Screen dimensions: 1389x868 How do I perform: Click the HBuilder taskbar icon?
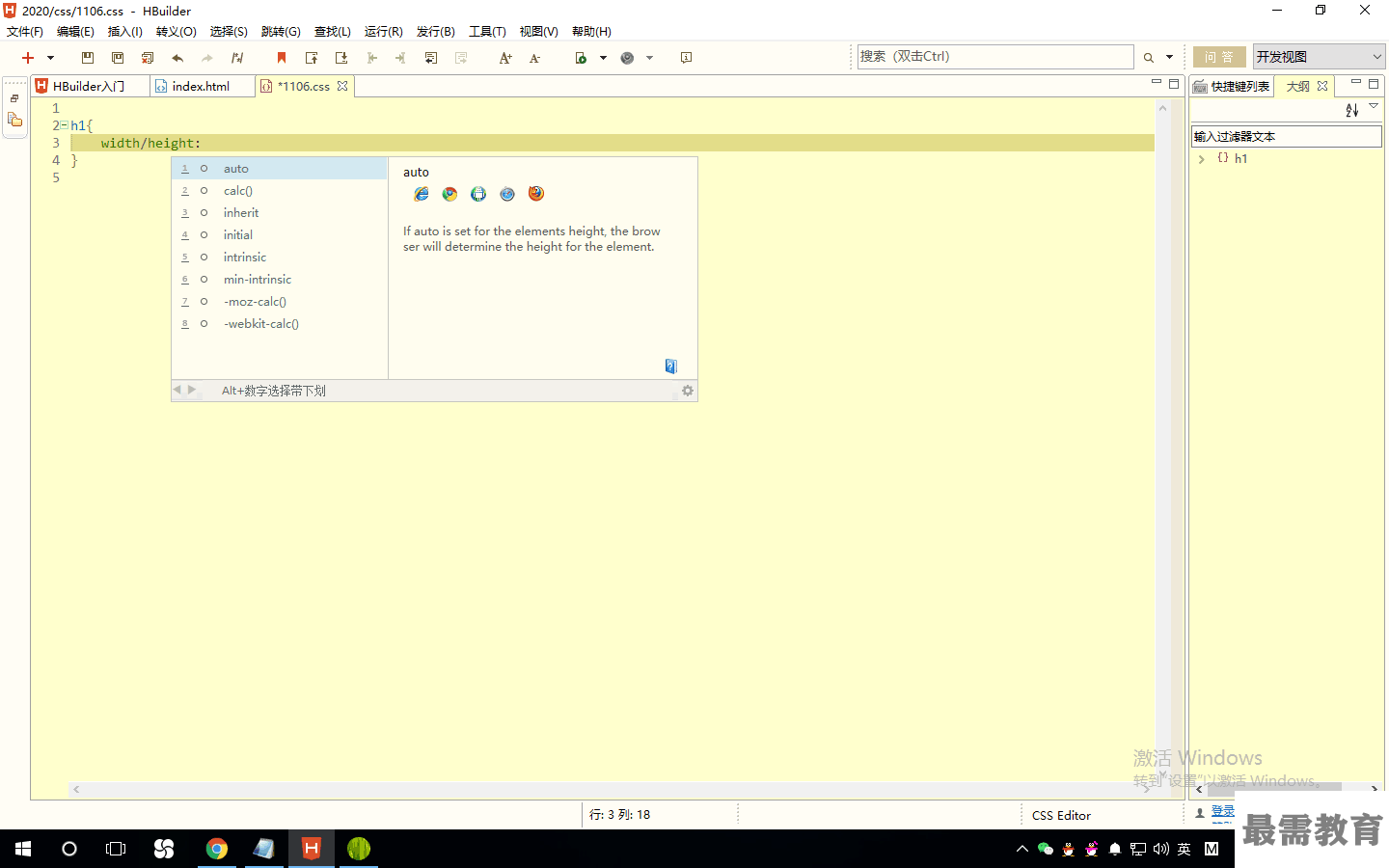[311, 849]
